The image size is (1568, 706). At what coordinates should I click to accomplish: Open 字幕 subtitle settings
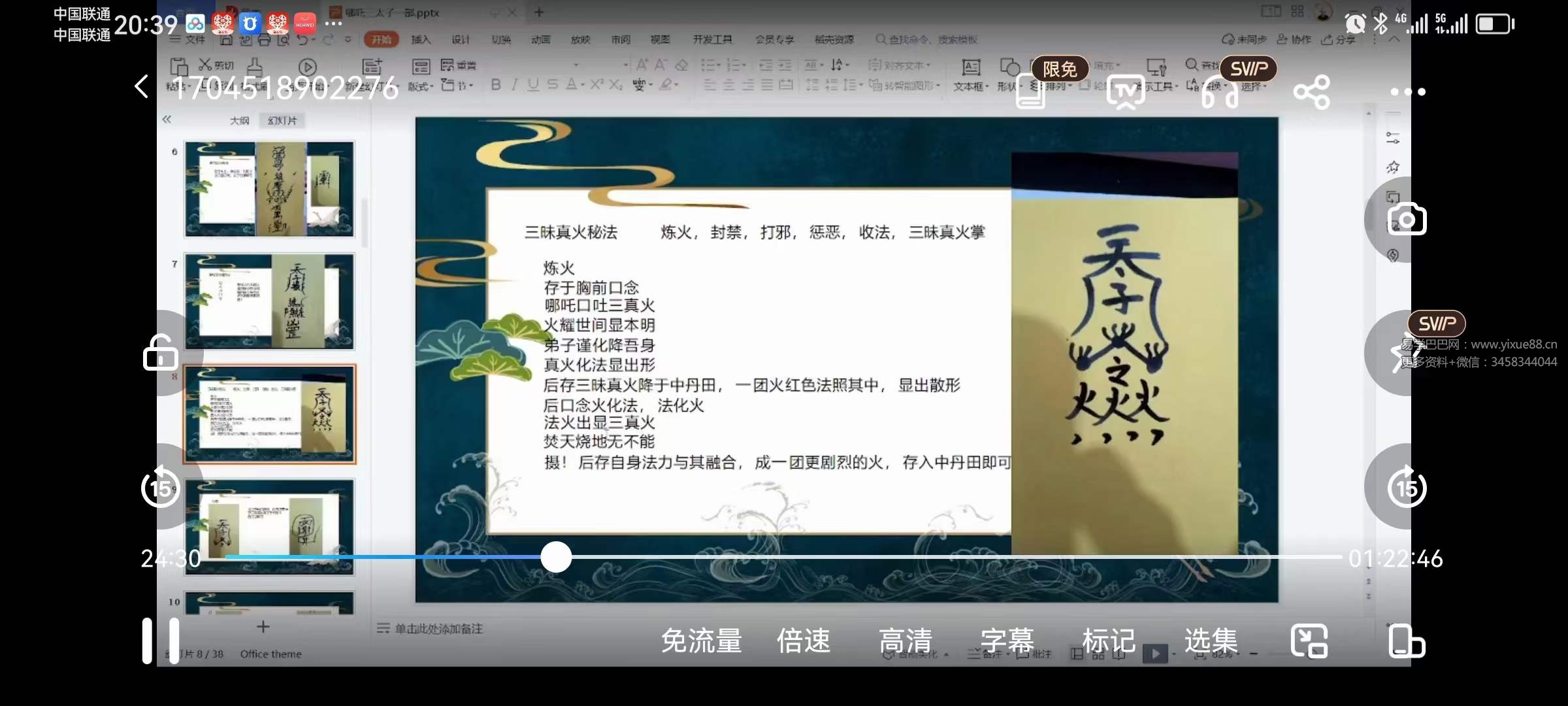click(1007, 641)
